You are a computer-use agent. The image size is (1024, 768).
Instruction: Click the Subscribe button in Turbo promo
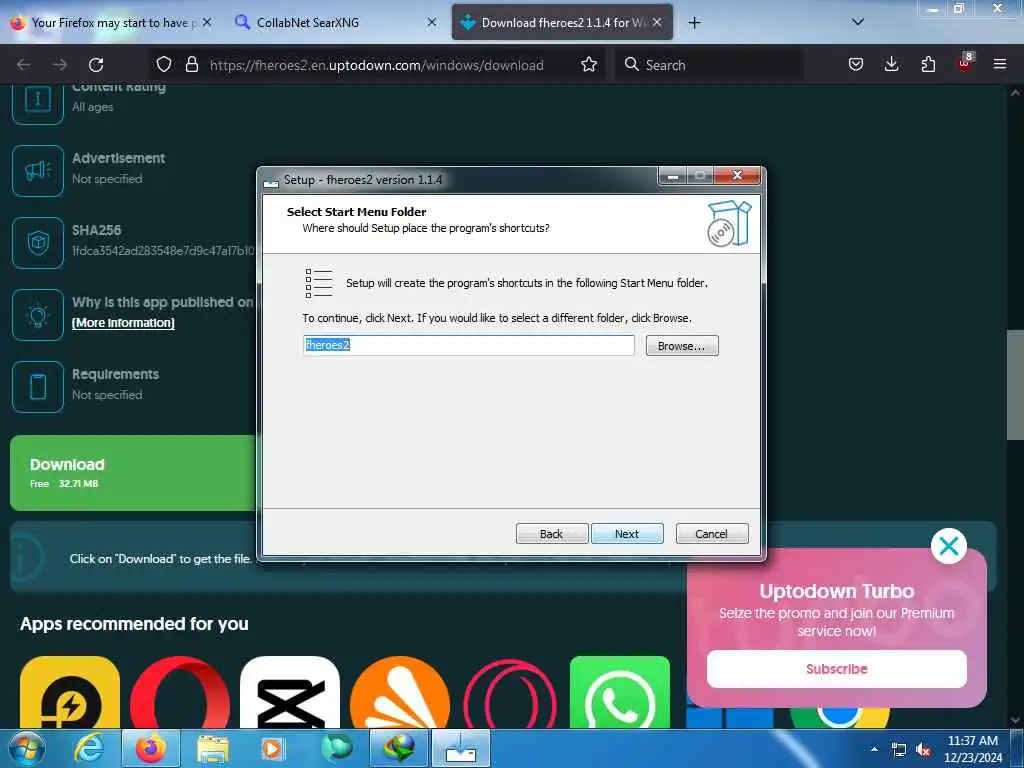coord(837,669)
